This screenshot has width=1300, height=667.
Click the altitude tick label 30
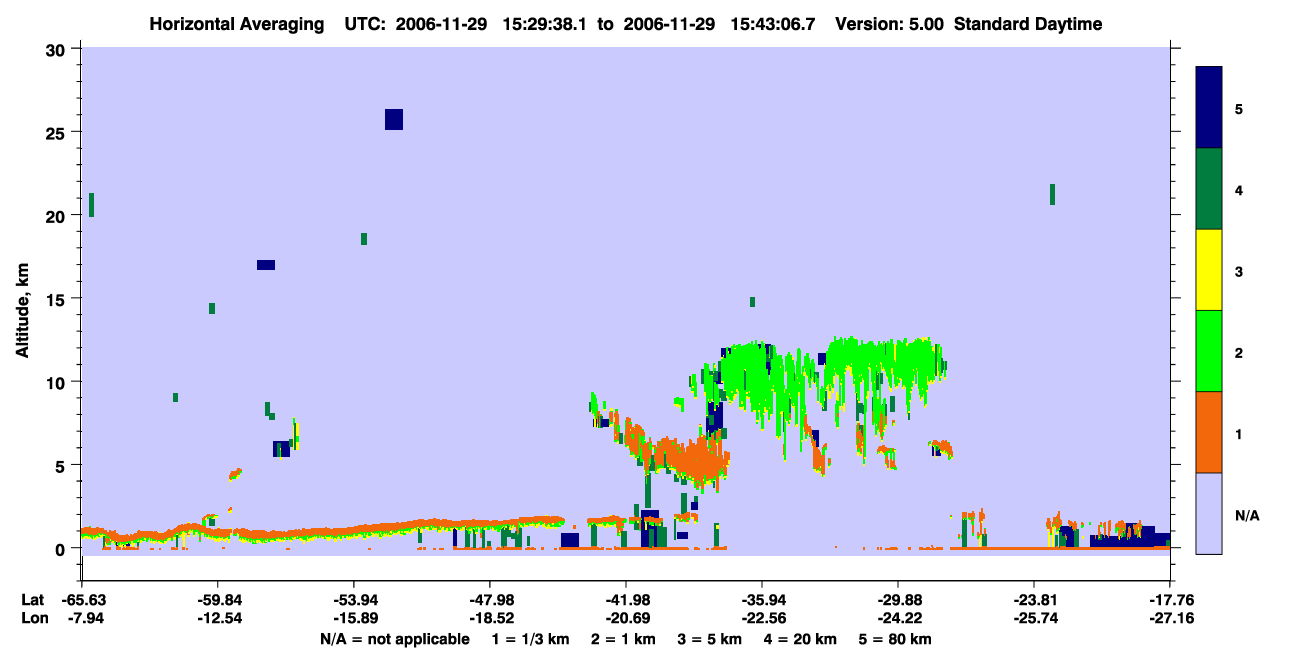tap(58, 49)
